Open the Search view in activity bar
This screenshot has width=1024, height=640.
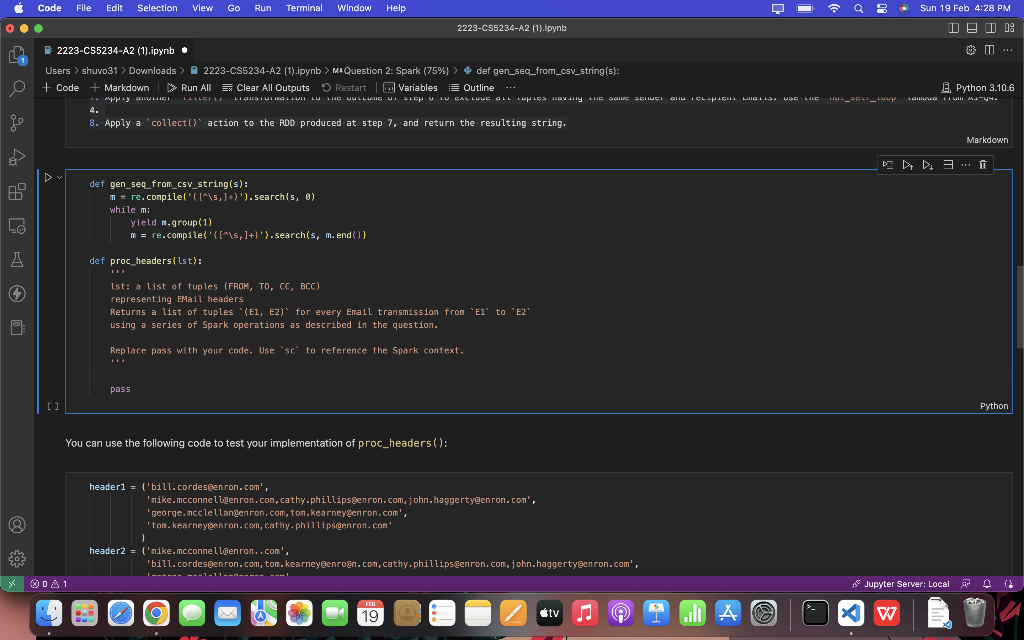tap(17, 88)
